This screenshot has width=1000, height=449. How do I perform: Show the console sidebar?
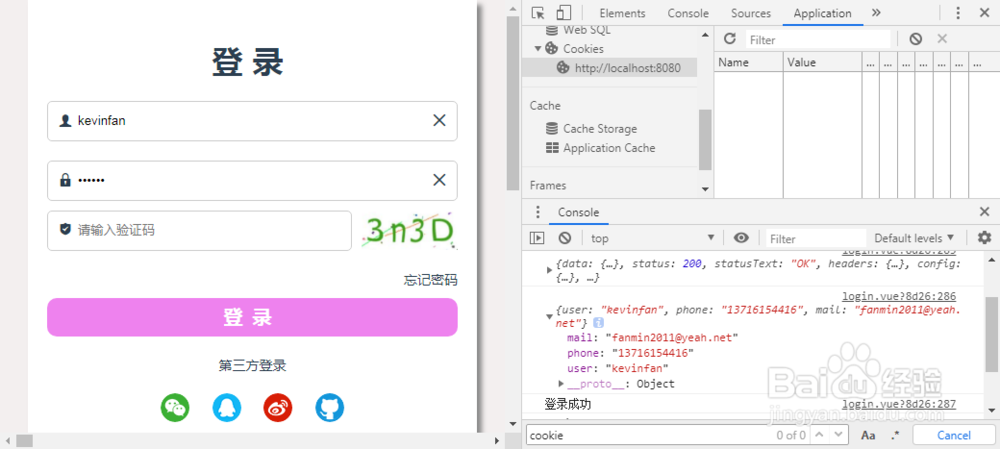click(538, 238)
